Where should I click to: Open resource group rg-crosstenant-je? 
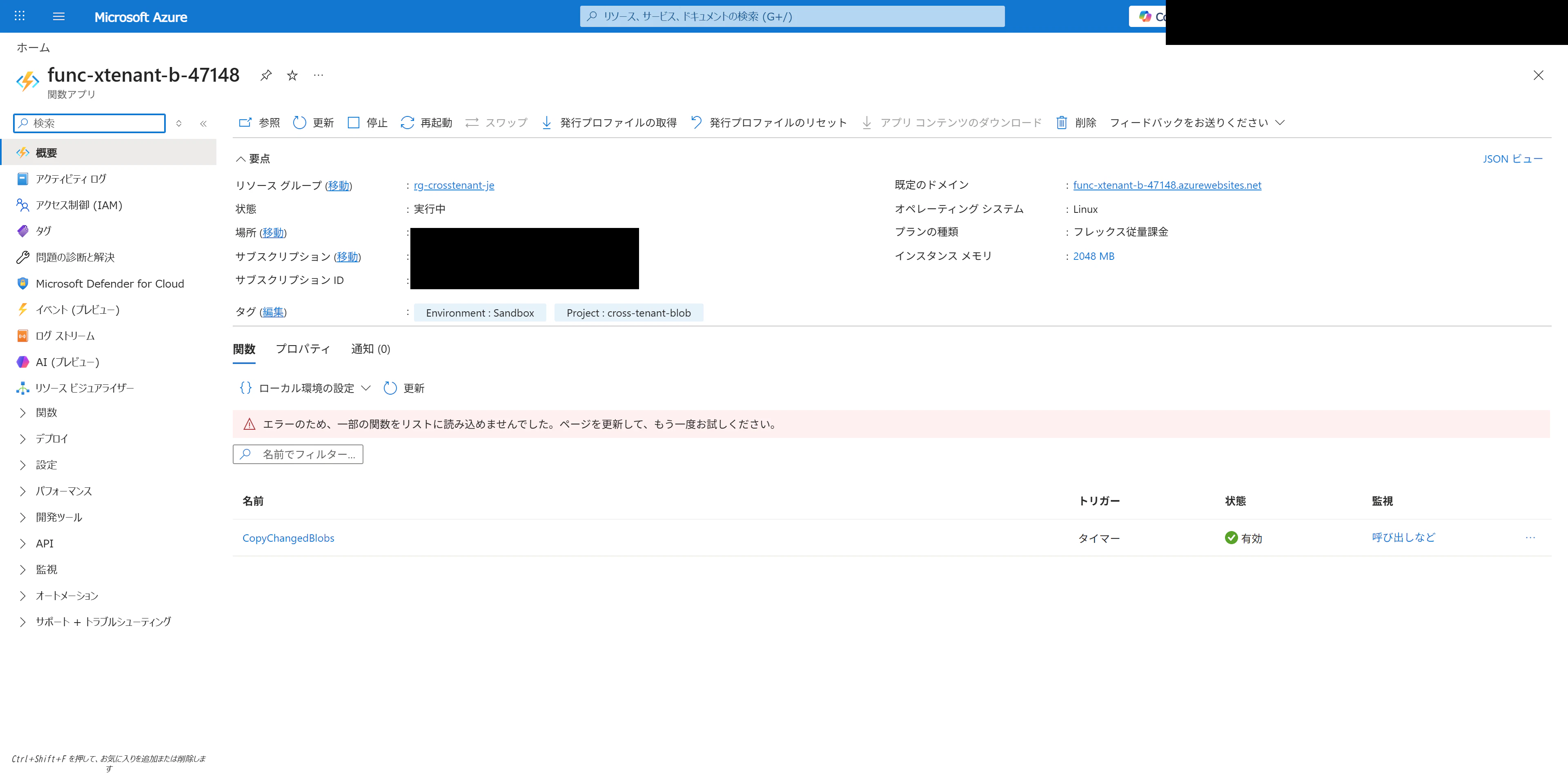(x=454, y=185)
